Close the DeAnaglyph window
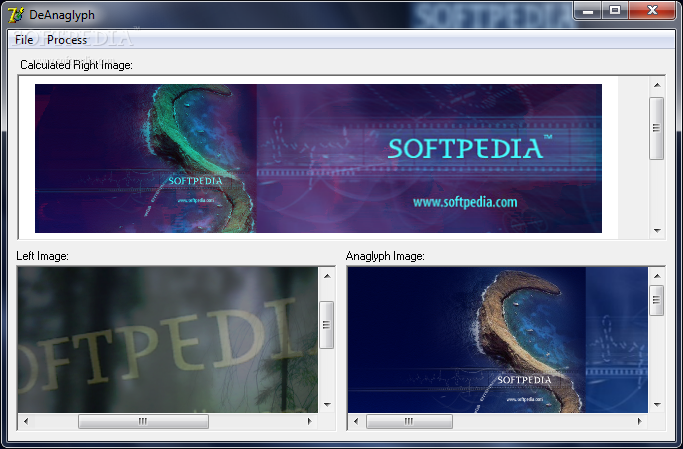Viewport: 683px width, 449px height. [652, 11]
